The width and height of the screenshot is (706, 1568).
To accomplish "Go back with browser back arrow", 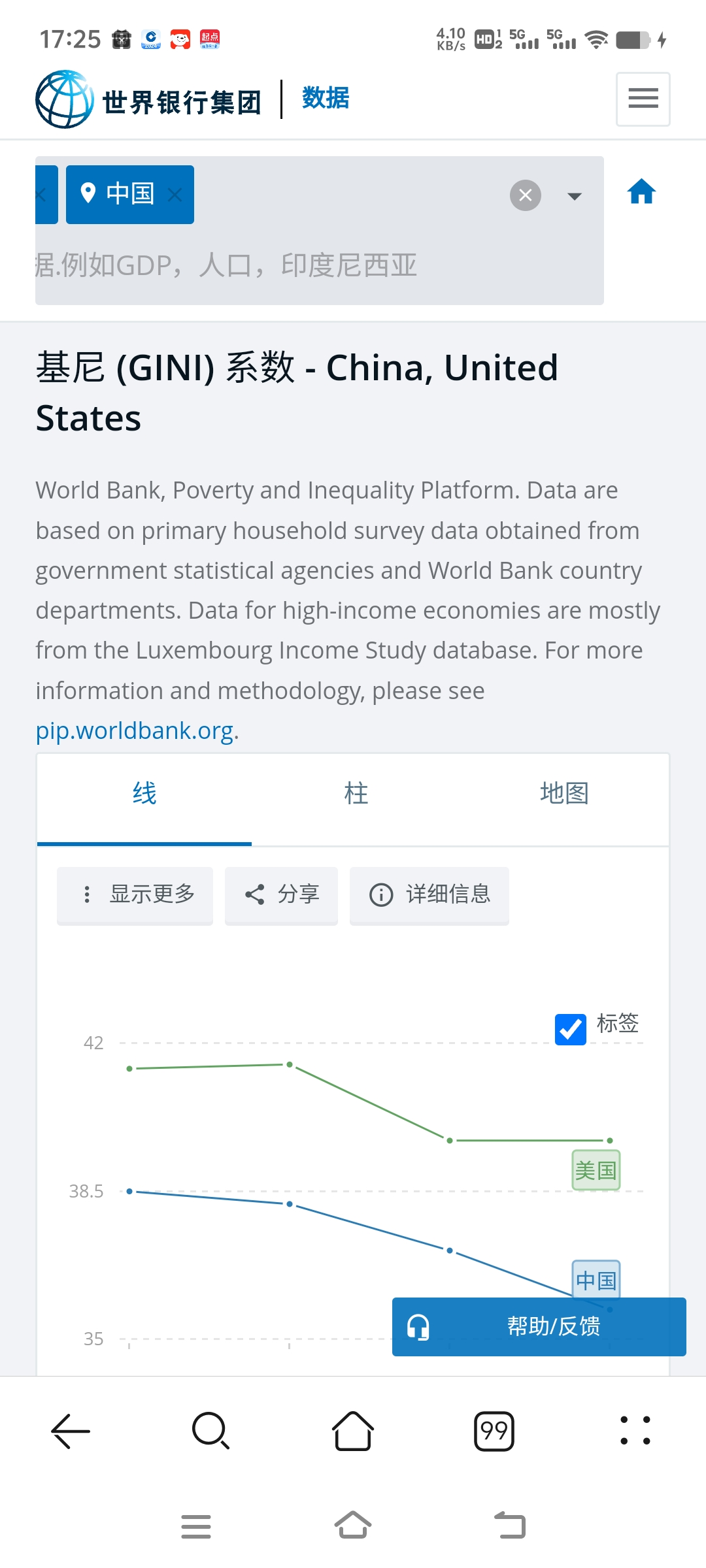I will pyautogui.click(x=71, y=1431).
